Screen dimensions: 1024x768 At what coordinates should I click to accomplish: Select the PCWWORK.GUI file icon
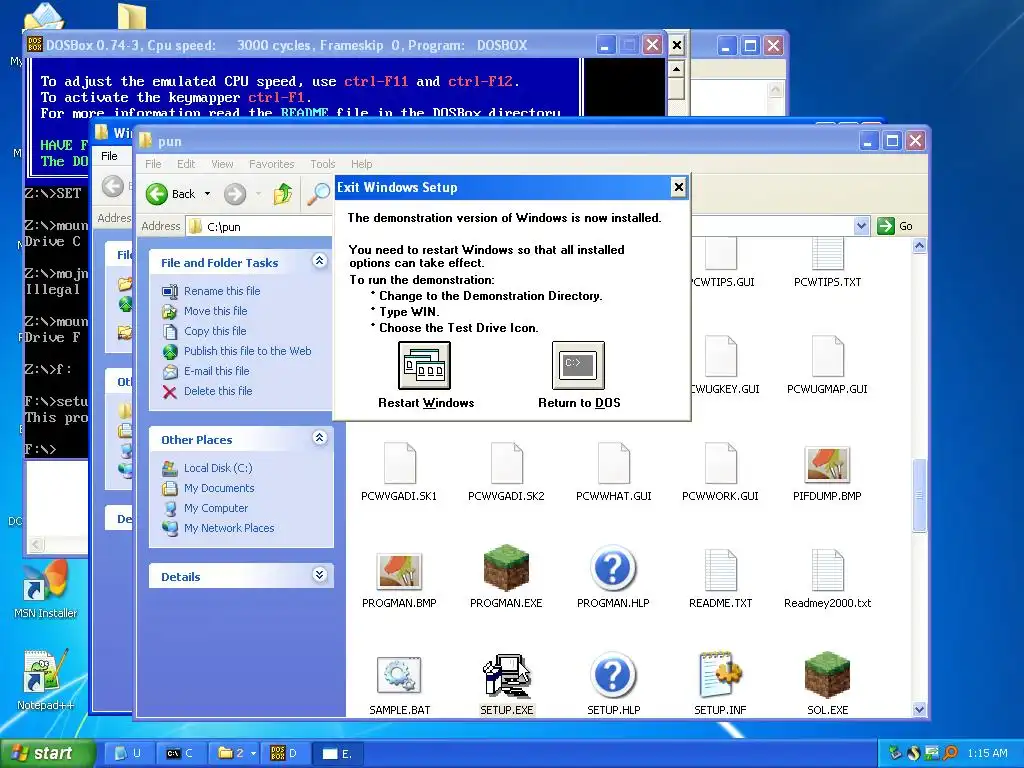point(721,462)
